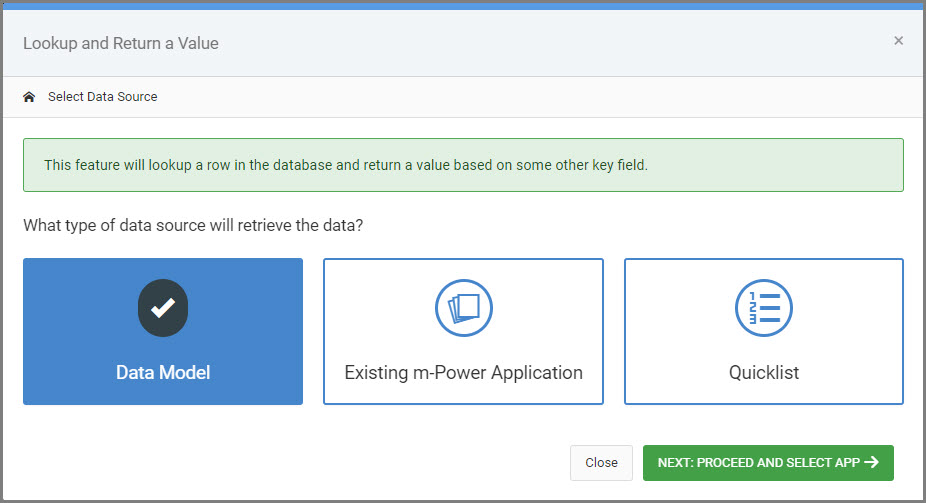Pick the Quicklist data source card

(764, 331)
